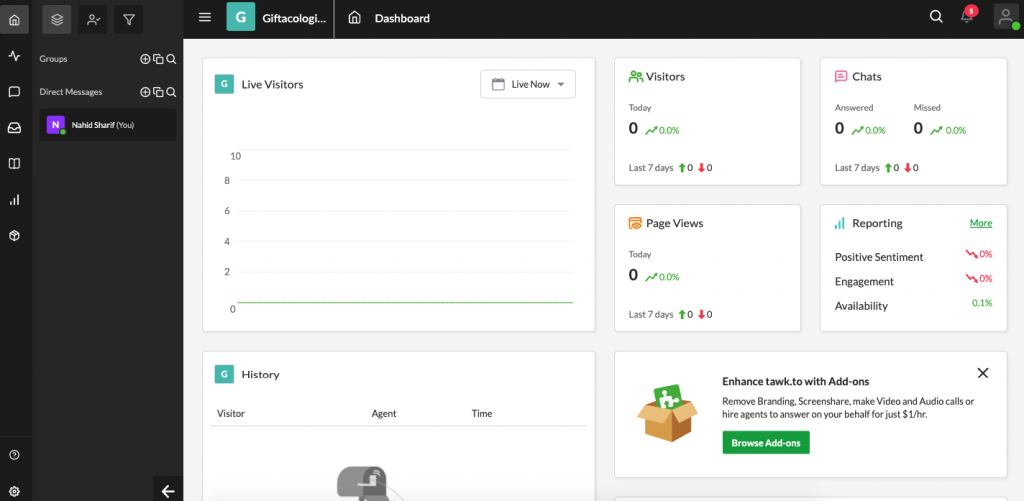This screenshot has height=501, width=1024.
Task: Click the Answered chats label
Action: [x=854, y=108]
